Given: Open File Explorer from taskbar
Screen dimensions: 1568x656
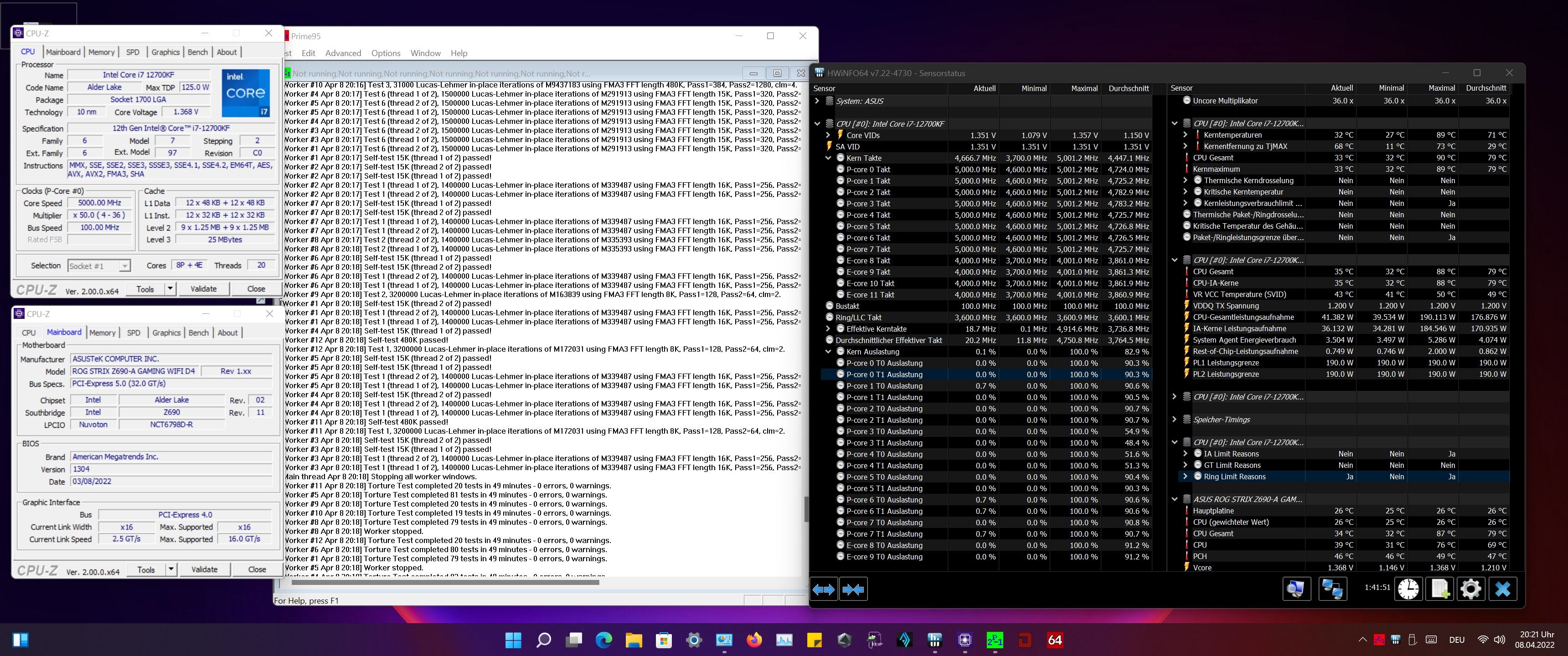Looking at the screenshot, I should (634, 640).
